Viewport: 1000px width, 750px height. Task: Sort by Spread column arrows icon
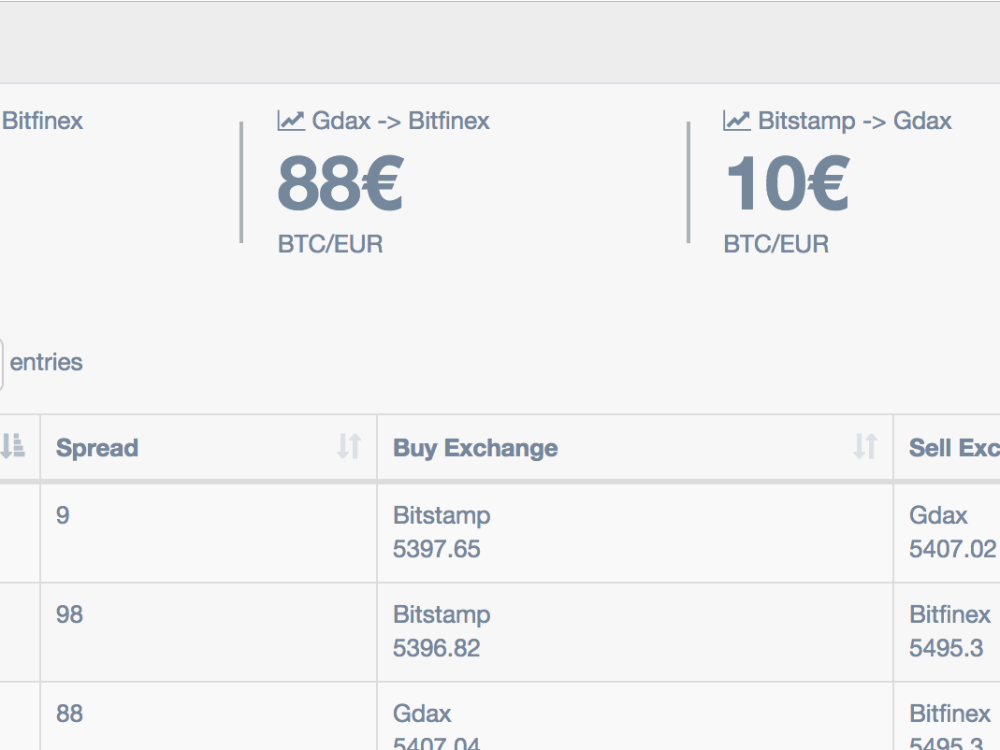pyautogui.click(x=349, y=446)
